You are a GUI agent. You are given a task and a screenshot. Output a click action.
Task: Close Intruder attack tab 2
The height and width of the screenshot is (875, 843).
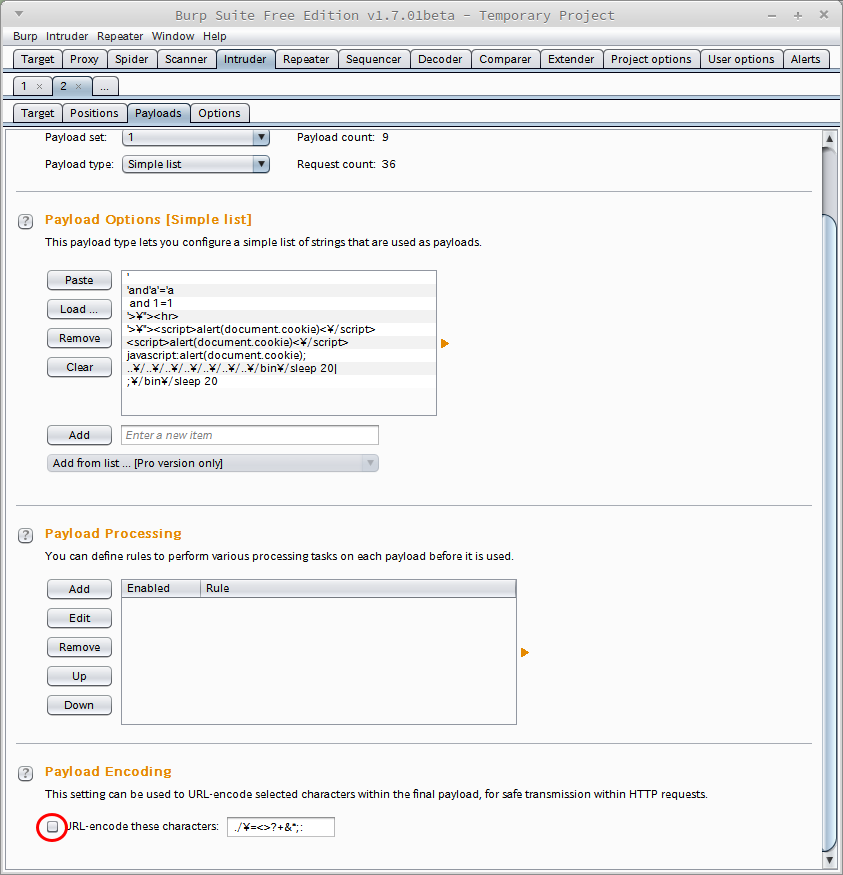[x=79, y=87]
